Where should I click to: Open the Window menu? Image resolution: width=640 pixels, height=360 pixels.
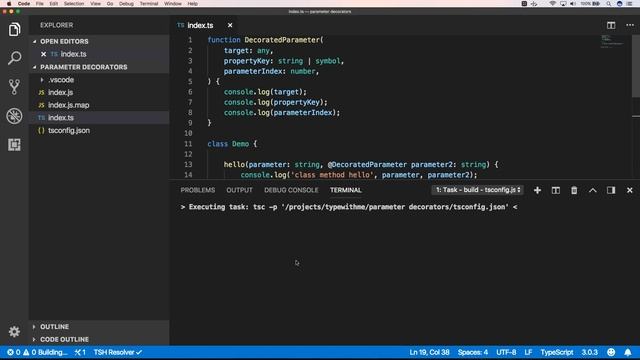(173, 4)
